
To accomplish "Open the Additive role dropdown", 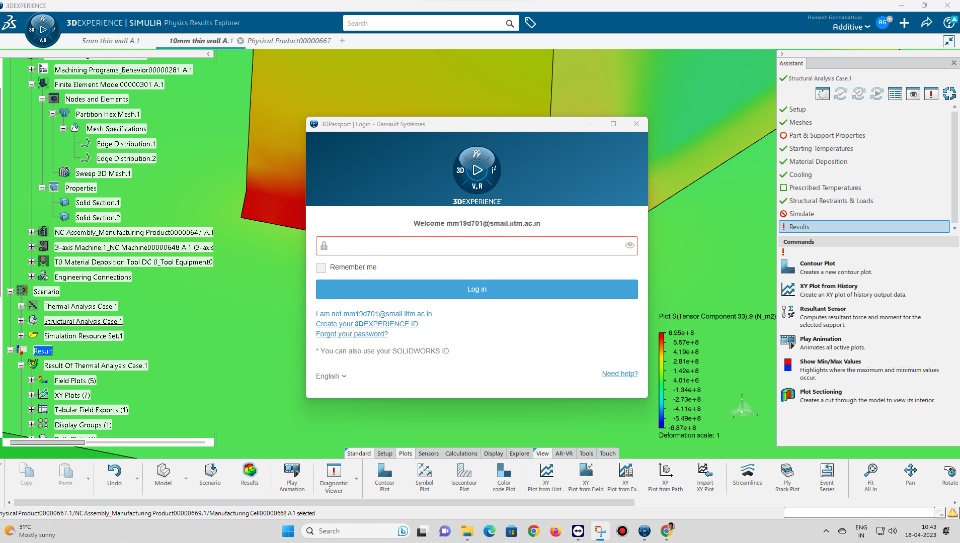I will tap(851, 27).
